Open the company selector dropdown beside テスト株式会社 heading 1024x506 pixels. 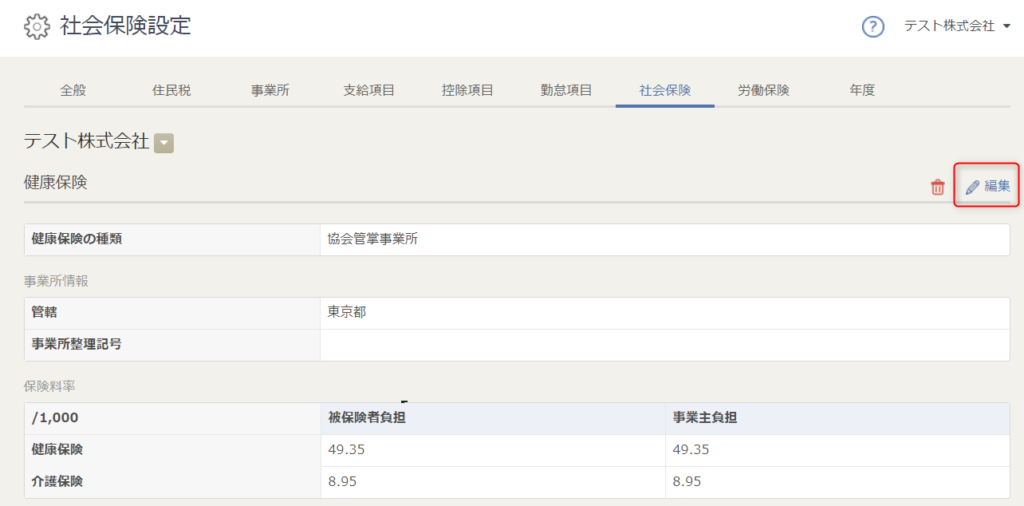[164, 143]
